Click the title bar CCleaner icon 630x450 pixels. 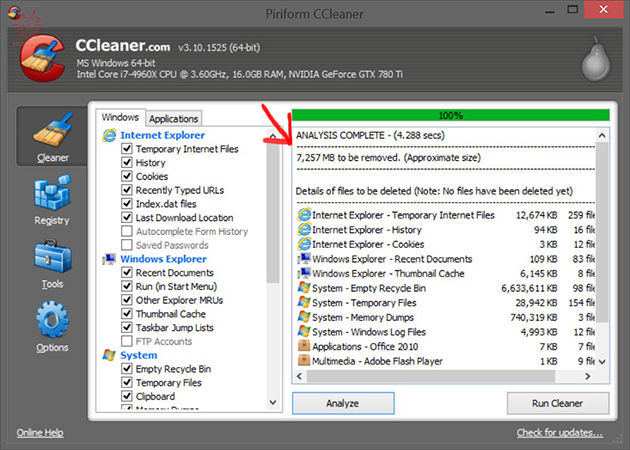(x=14, y=12)
